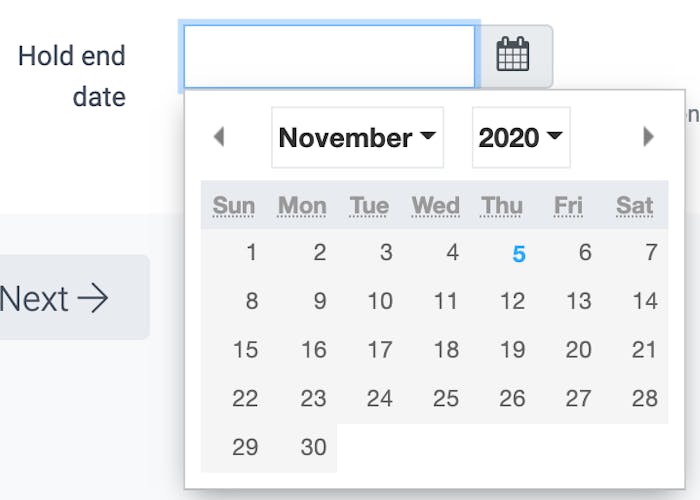Screen dimensions: 700x500
Task: Select date 15 on Sunday
Action: (245, 349)
